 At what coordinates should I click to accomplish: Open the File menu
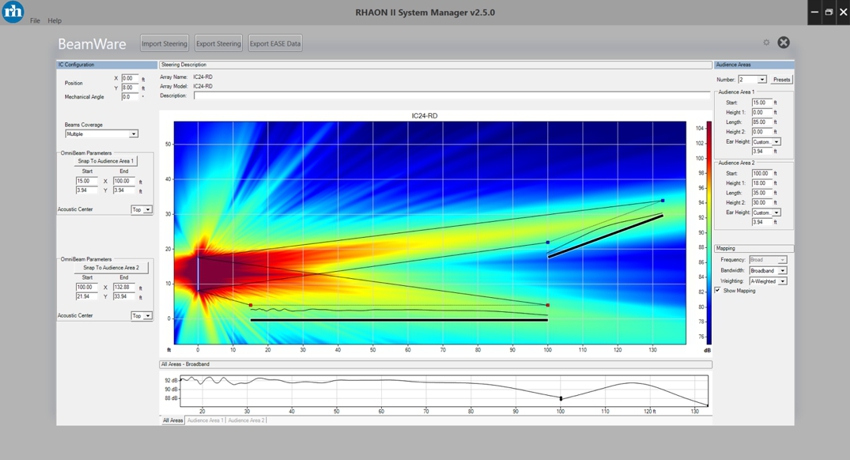click(x=35, y=21)
